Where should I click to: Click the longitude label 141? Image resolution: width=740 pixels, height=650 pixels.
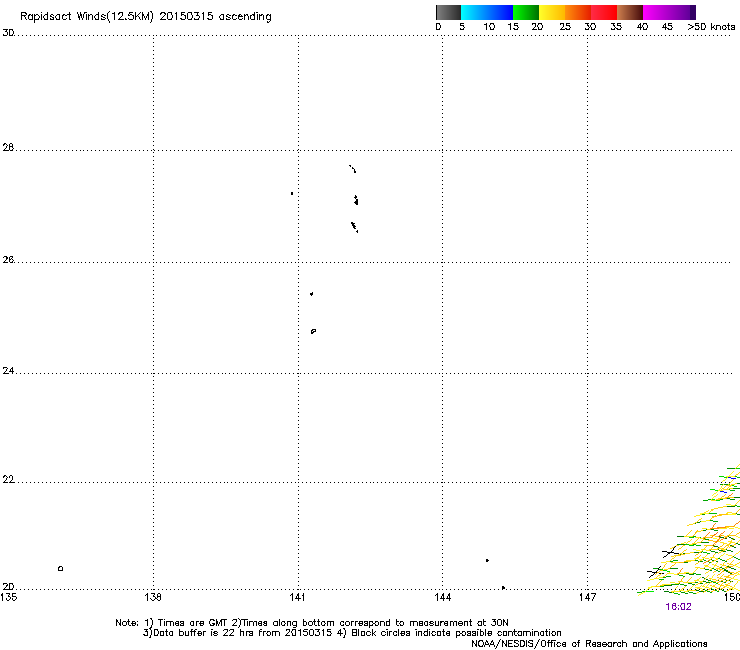coord(298,597)
